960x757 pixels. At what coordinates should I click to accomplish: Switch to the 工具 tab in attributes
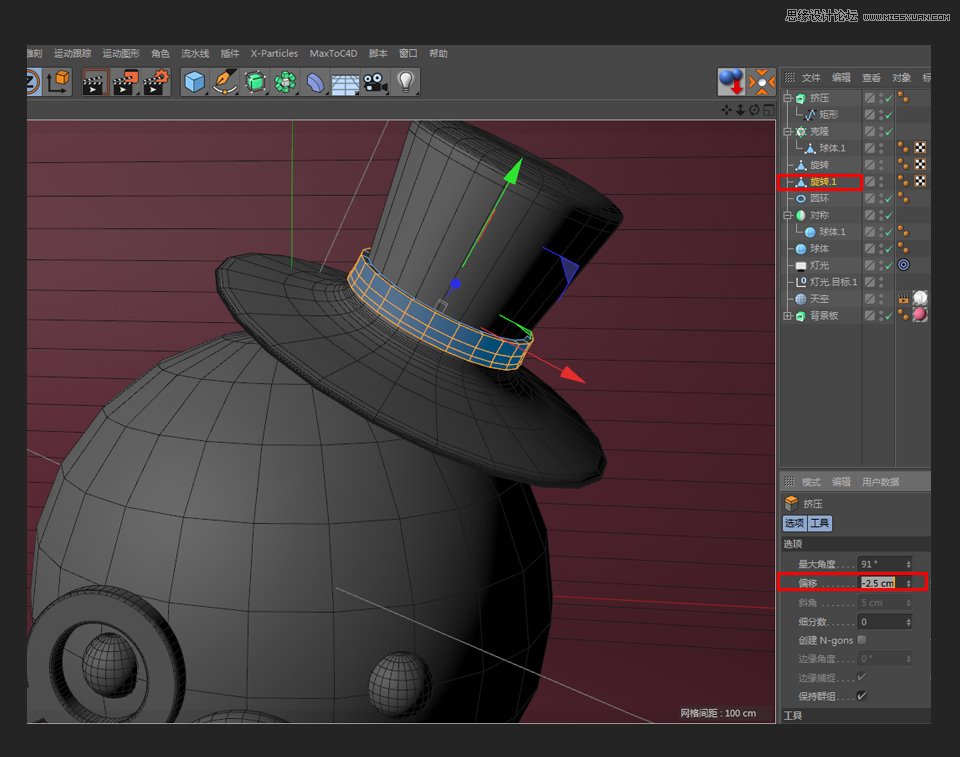pyautogui.click(x=820, y=524)
